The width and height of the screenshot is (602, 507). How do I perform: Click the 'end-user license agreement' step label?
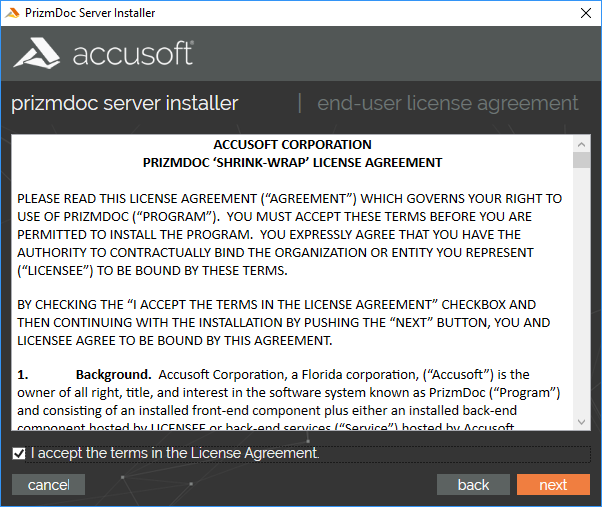tap(448, 103)
